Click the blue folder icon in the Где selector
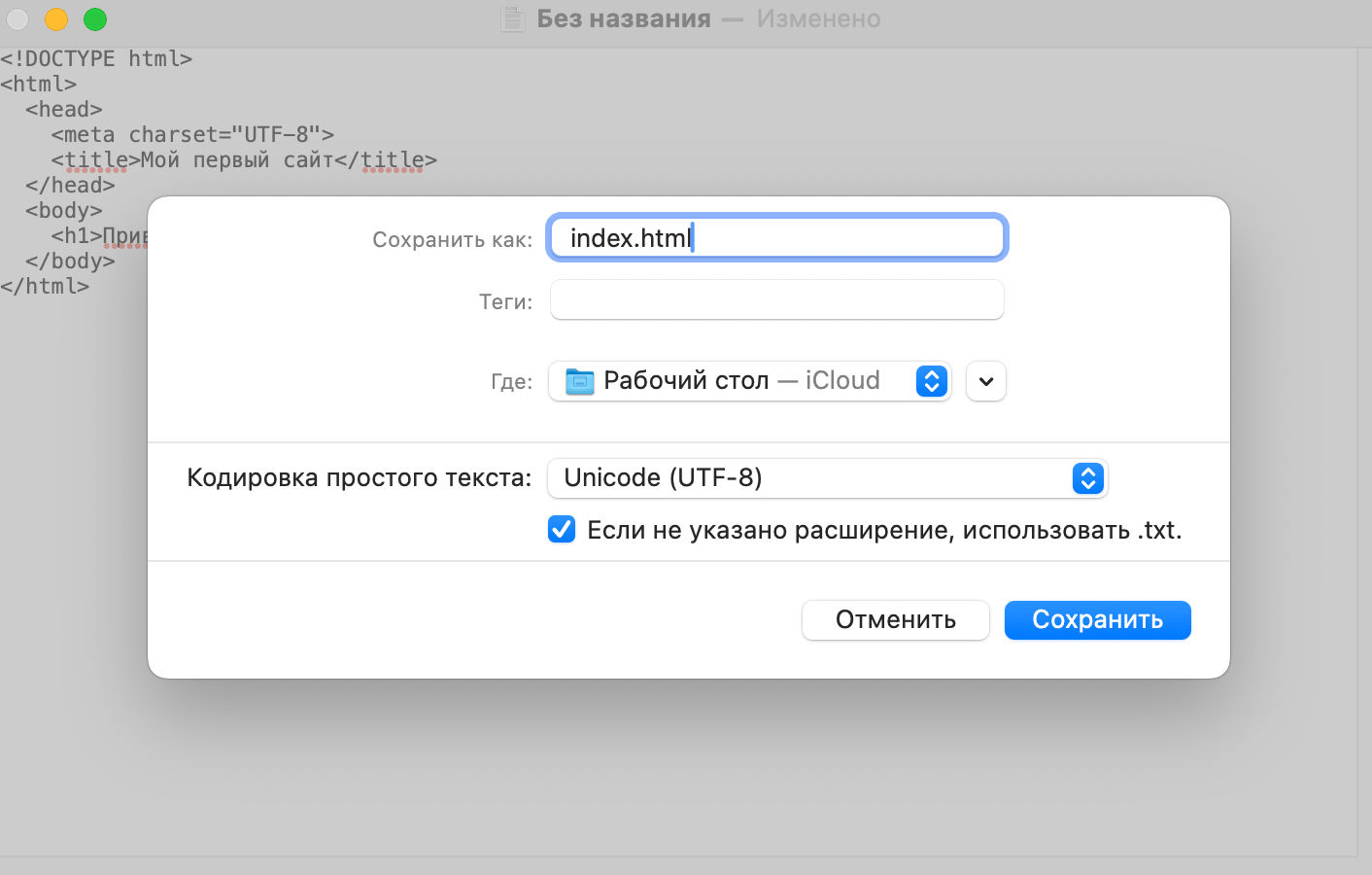 tap(579, 381)
